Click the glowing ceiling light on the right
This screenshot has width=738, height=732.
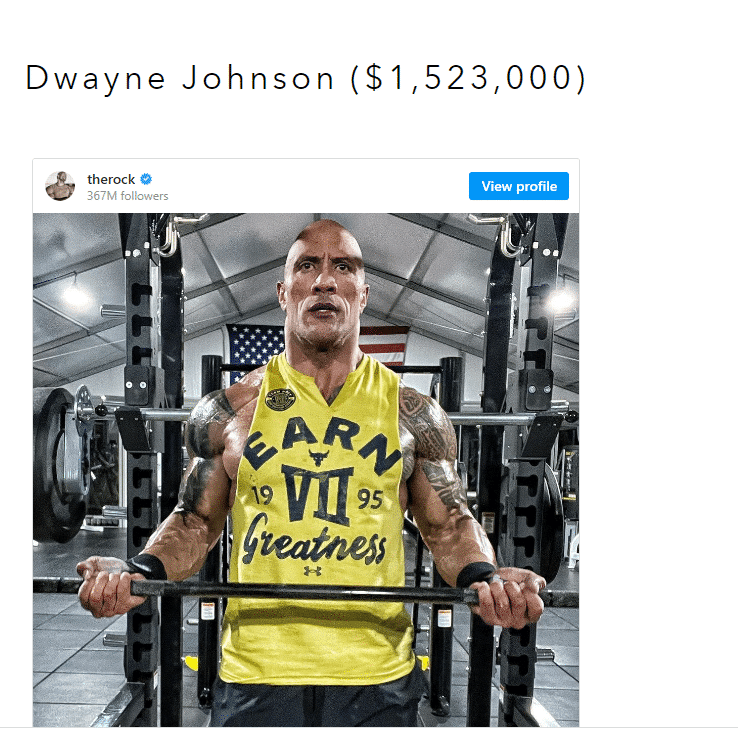562,298
